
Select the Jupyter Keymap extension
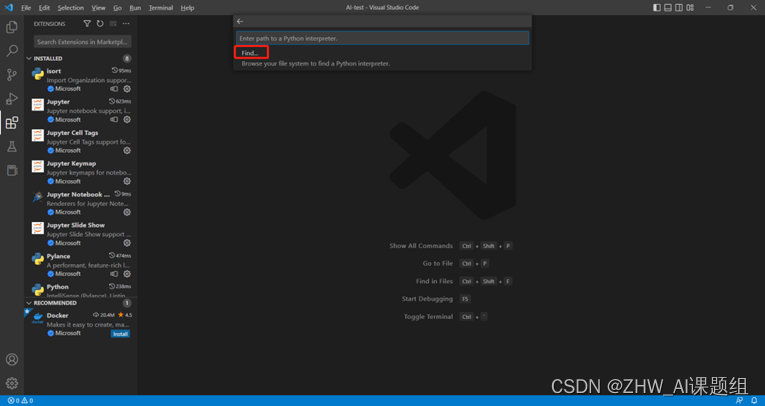click(x=81, y=172)
